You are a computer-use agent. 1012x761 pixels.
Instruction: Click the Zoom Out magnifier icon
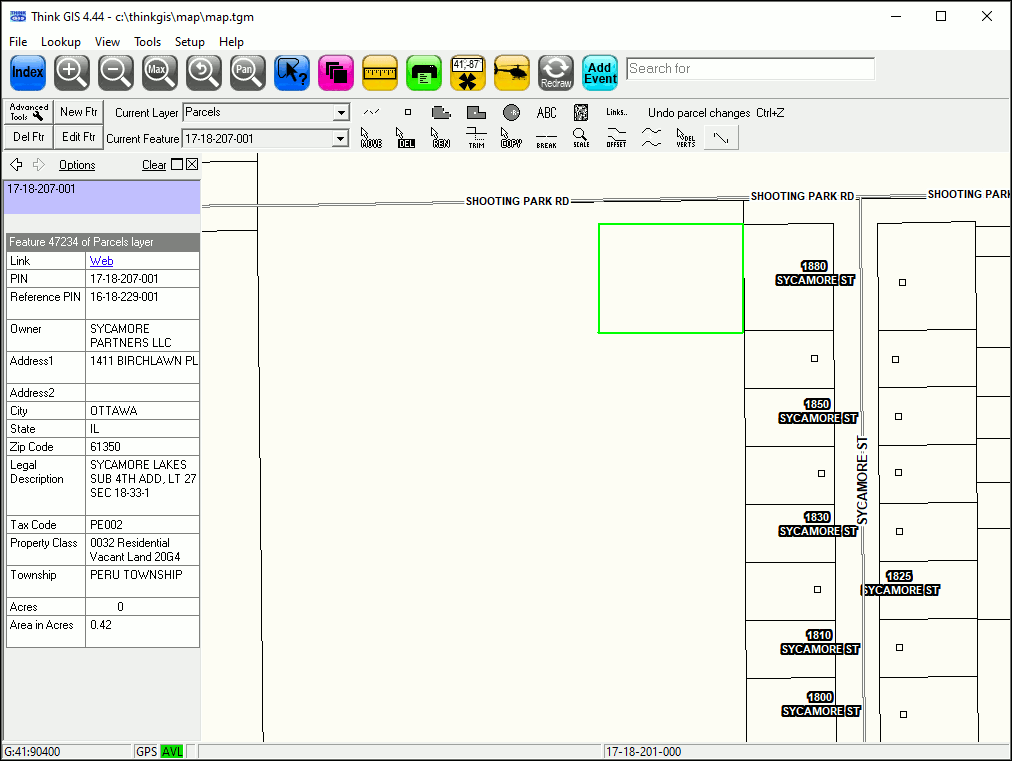tap(116, 72)
